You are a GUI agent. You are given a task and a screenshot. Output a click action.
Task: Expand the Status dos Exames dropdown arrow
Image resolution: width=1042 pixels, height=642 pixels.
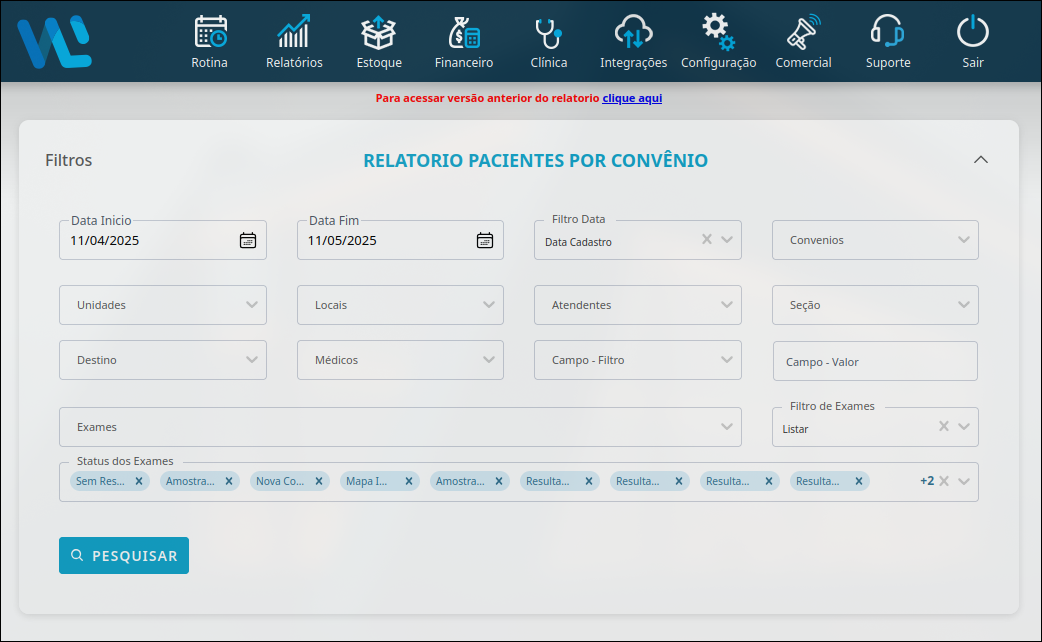coord(964,481)
